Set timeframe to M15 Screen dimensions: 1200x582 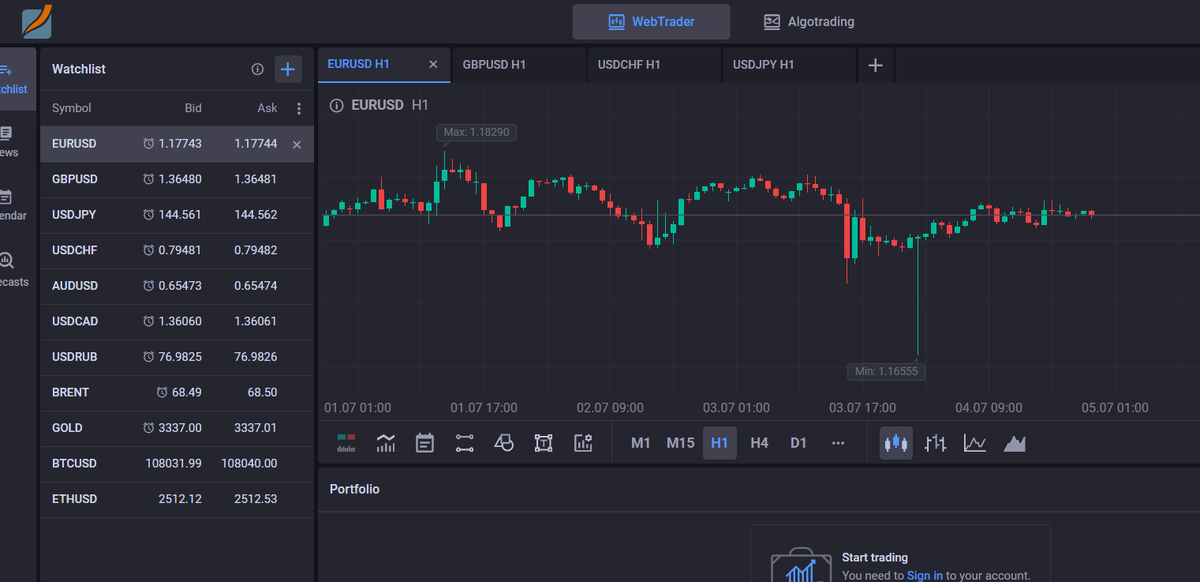[x=681, y=443]
